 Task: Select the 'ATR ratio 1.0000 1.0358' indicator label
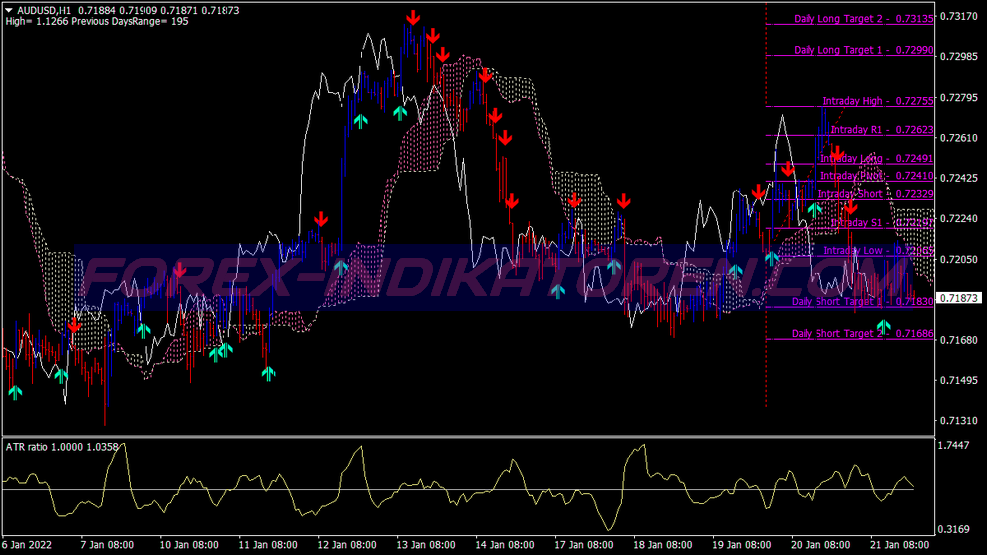coord(62,447)
